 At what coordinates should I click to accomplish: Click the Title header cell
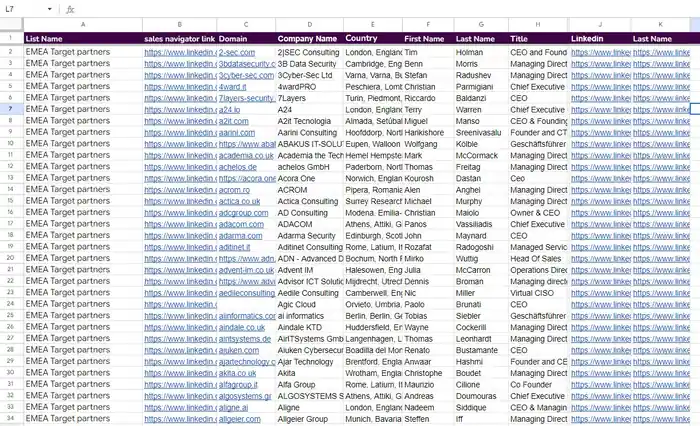click(538, 39)
